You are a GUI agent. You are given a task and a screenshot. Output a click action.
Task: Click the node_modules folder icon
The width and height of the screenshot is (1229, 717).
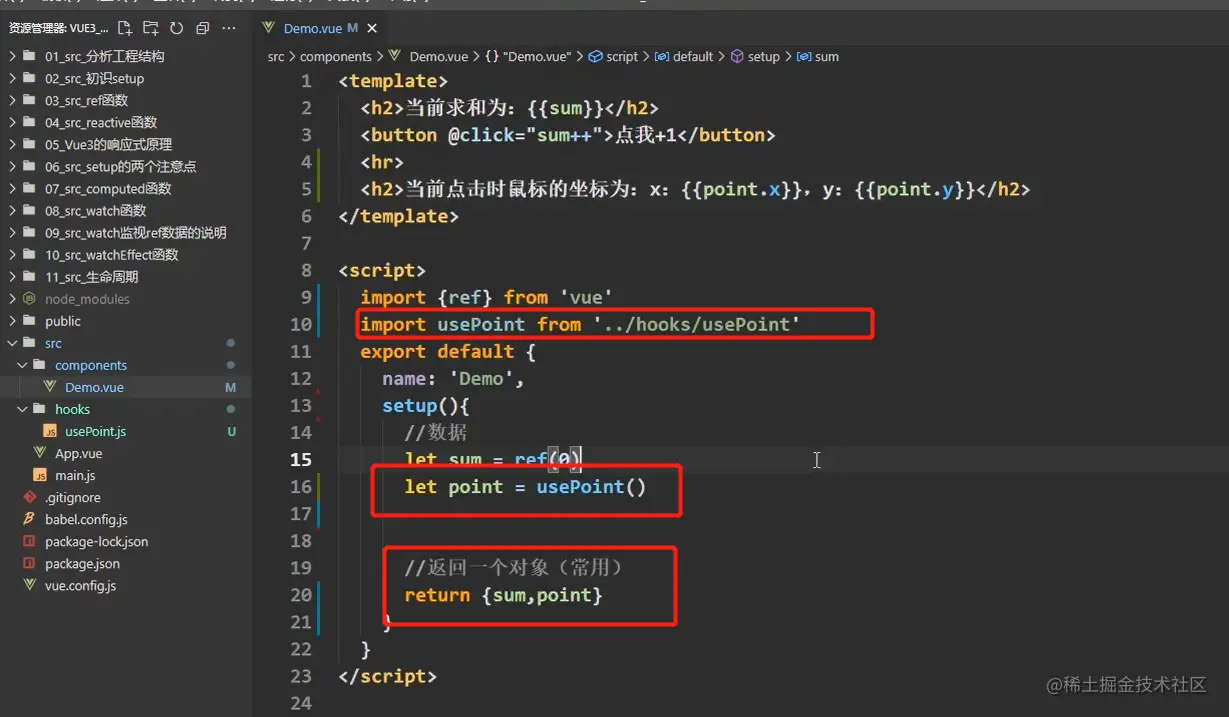coord(28,299)
